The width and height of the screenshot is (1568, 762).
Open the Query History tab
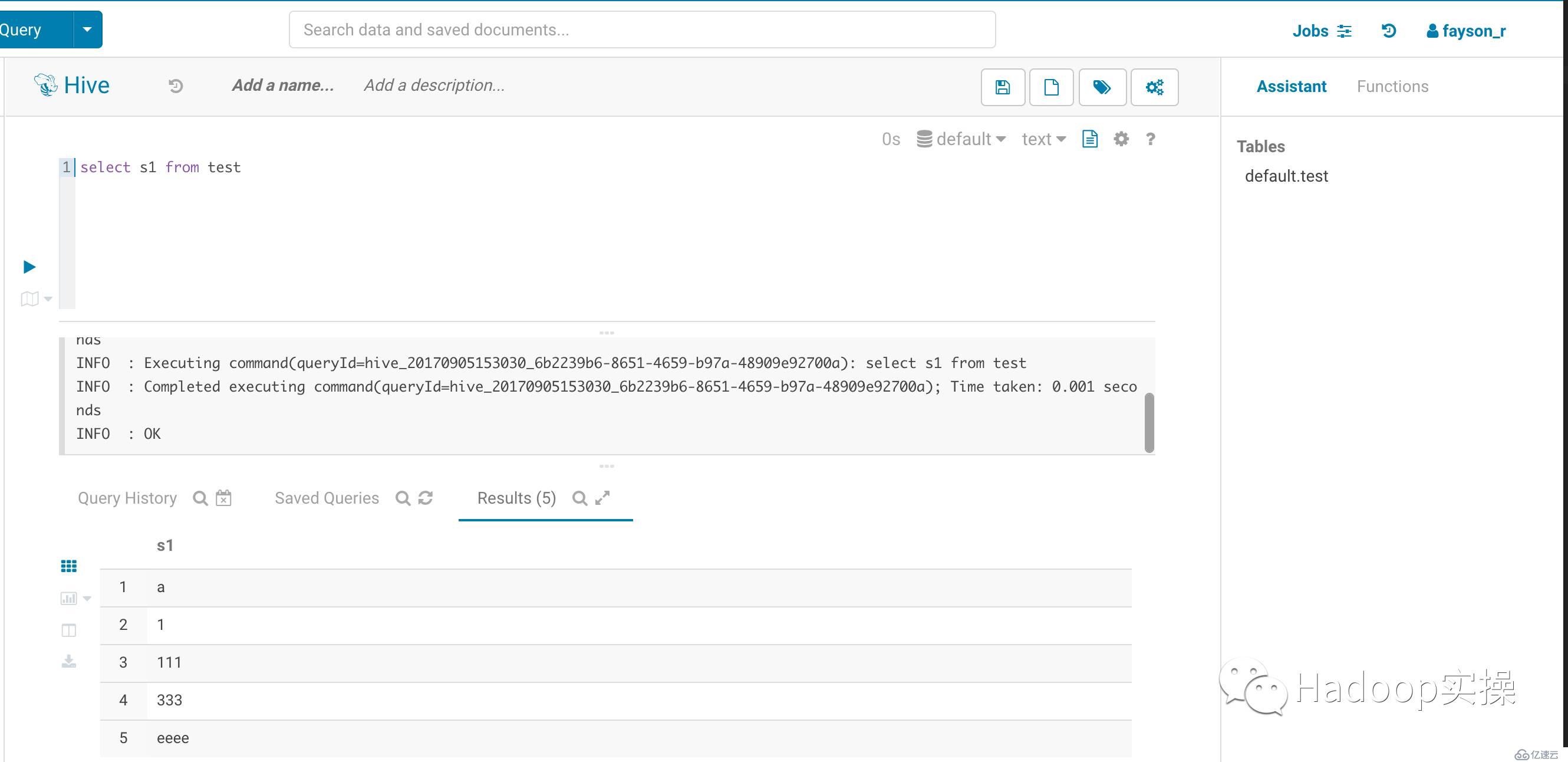tap(127, 498)
